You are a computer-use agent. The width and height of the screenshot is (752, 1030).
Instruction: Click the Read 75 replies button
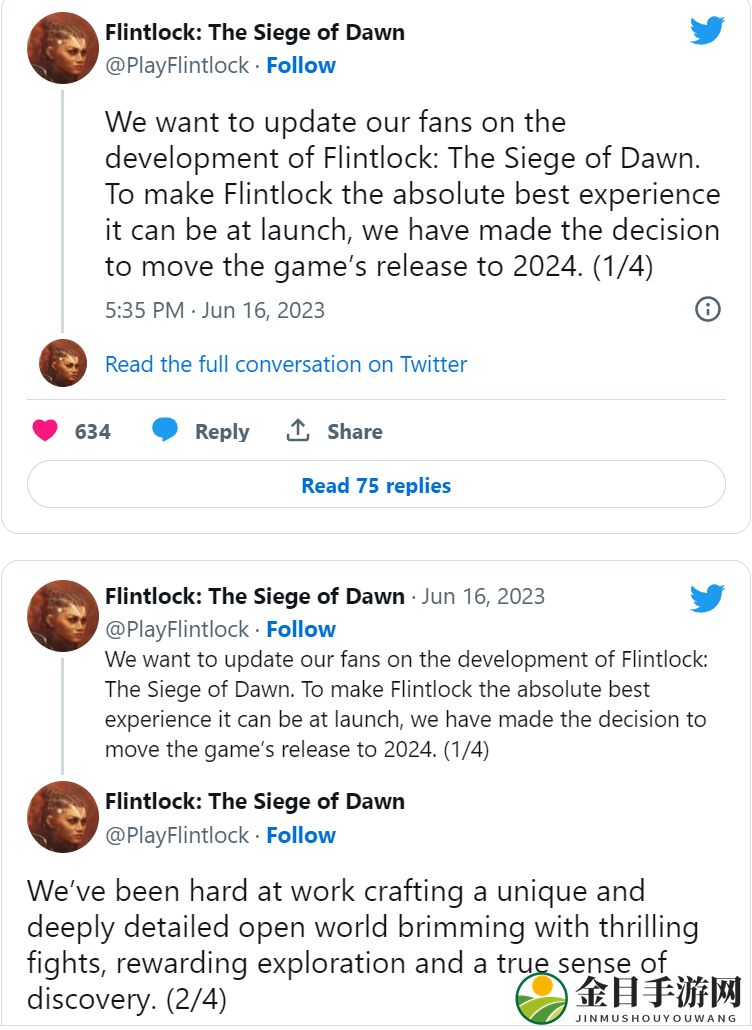click(x=376, y=484)
